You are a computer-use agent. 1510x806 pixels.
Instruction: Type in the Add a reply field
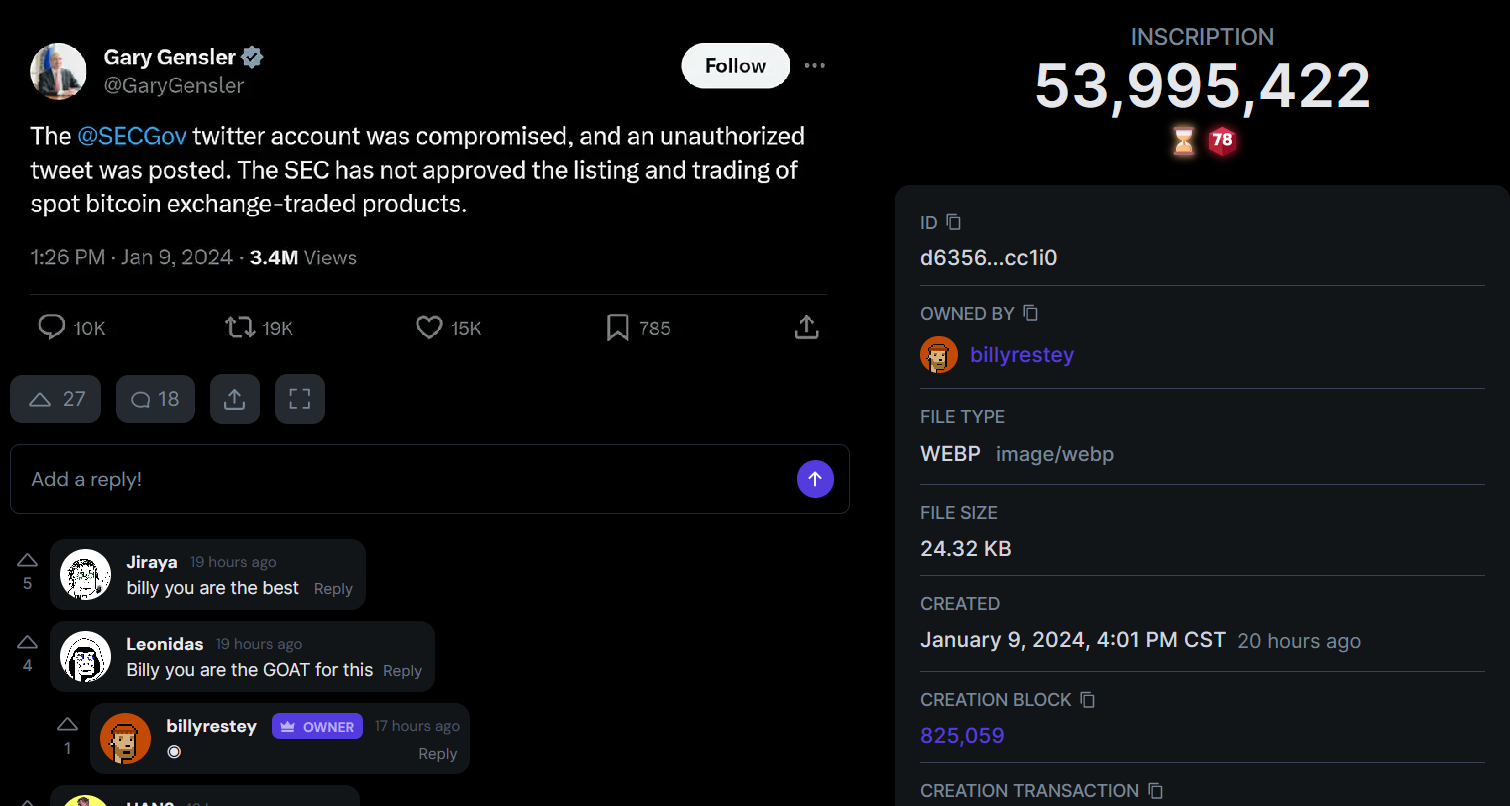click(400, 479)
